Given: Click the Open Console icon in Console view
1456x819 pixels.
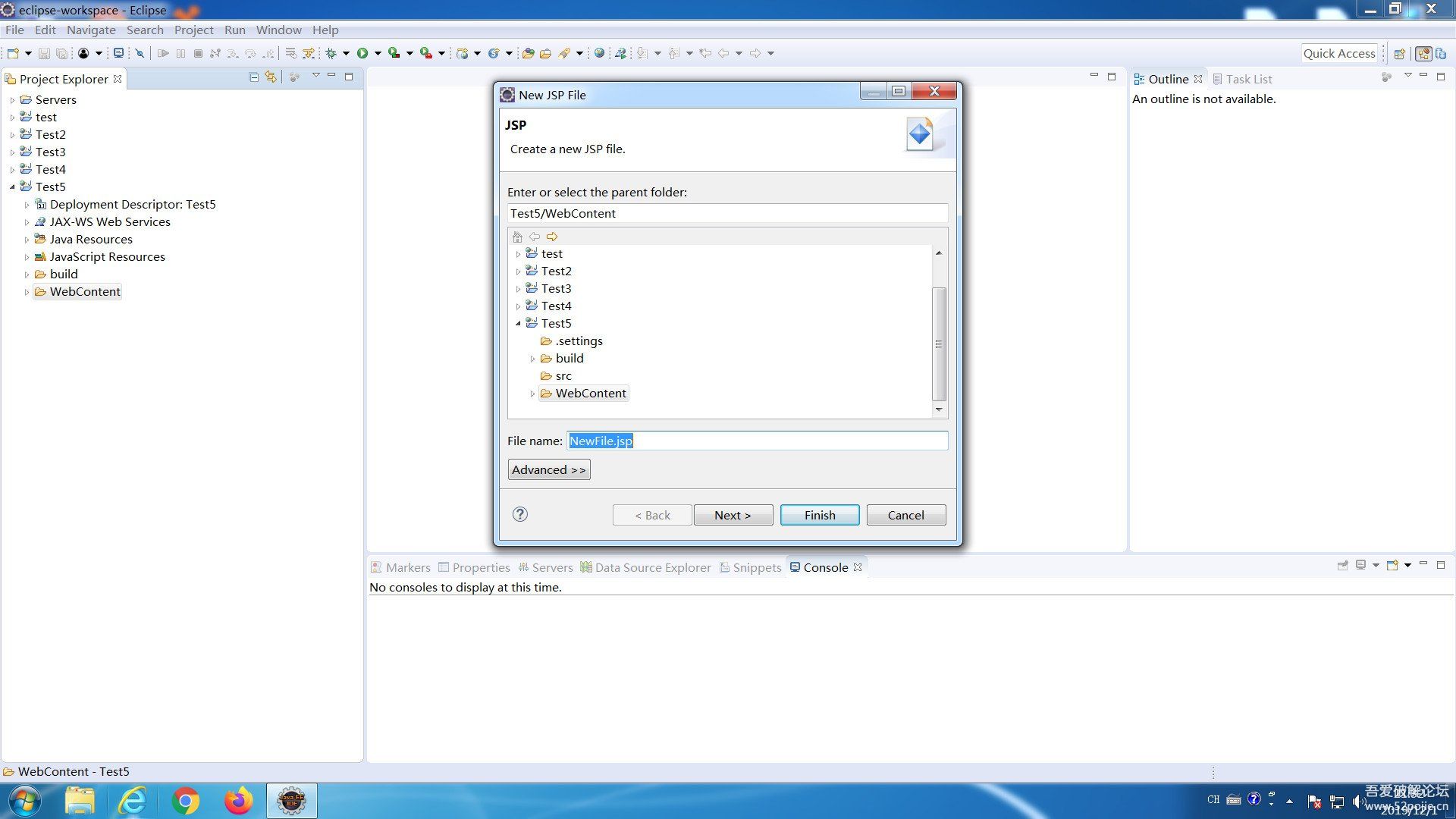Looking at the screenshot, I should (x=1392, y=566).
